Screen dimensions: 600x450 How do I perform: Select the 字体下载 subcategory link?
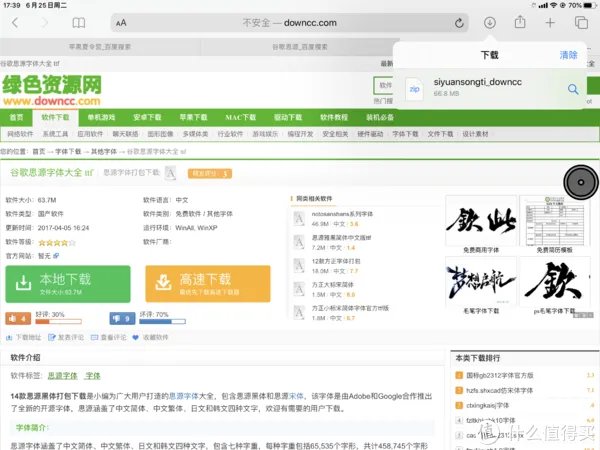coord(405,134)
